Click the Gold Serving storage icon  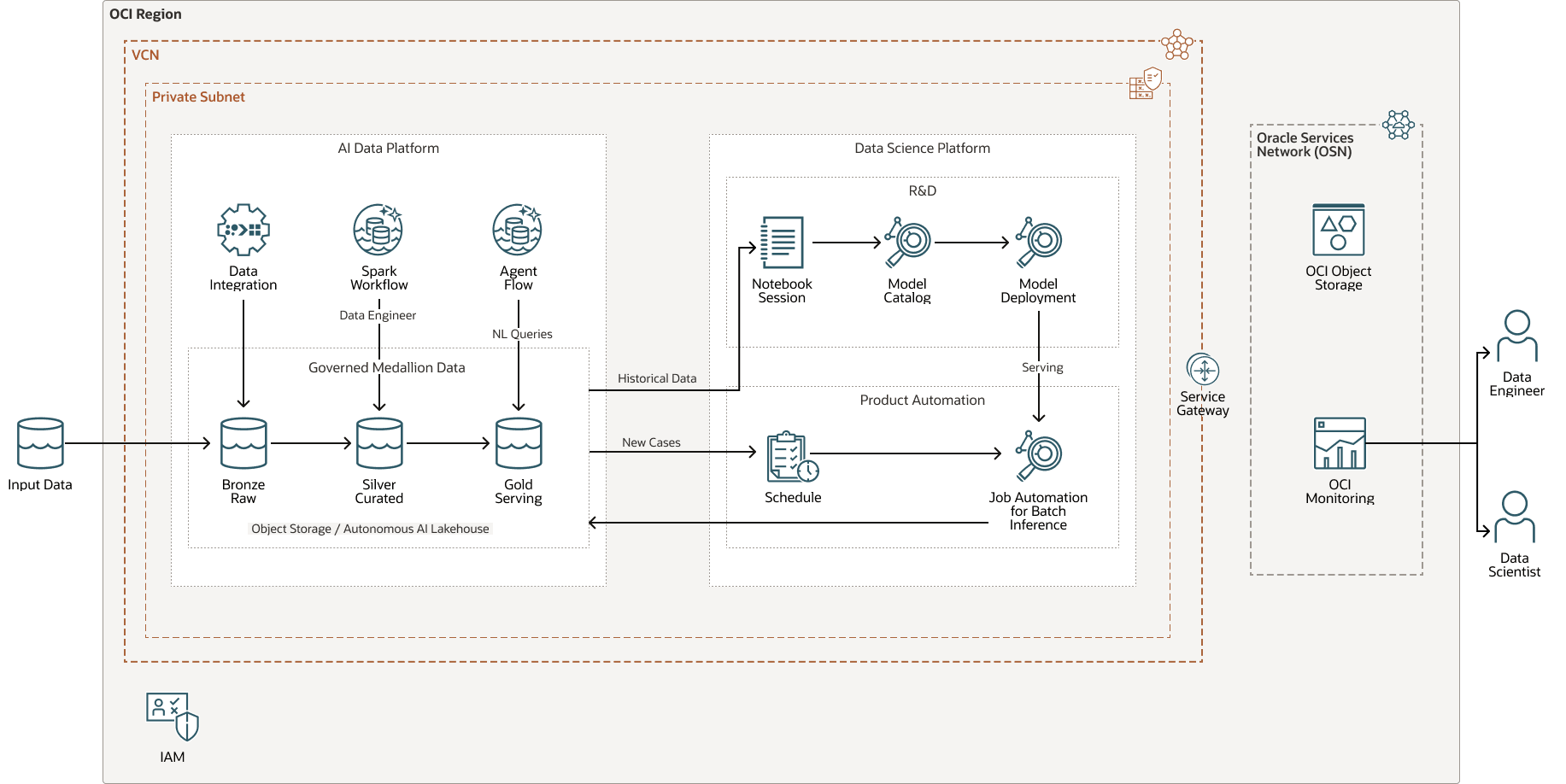519,443
